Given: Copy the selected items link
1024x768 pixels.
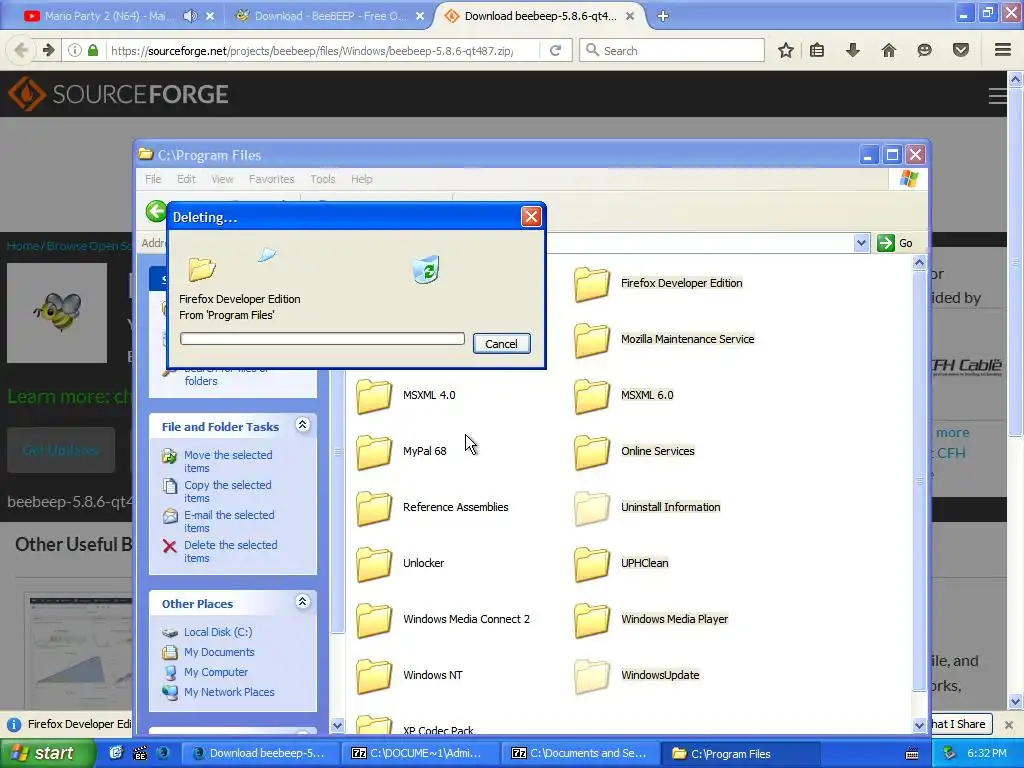Looking at the screenshot, I should pyautogui.click(x=227, y=491).
